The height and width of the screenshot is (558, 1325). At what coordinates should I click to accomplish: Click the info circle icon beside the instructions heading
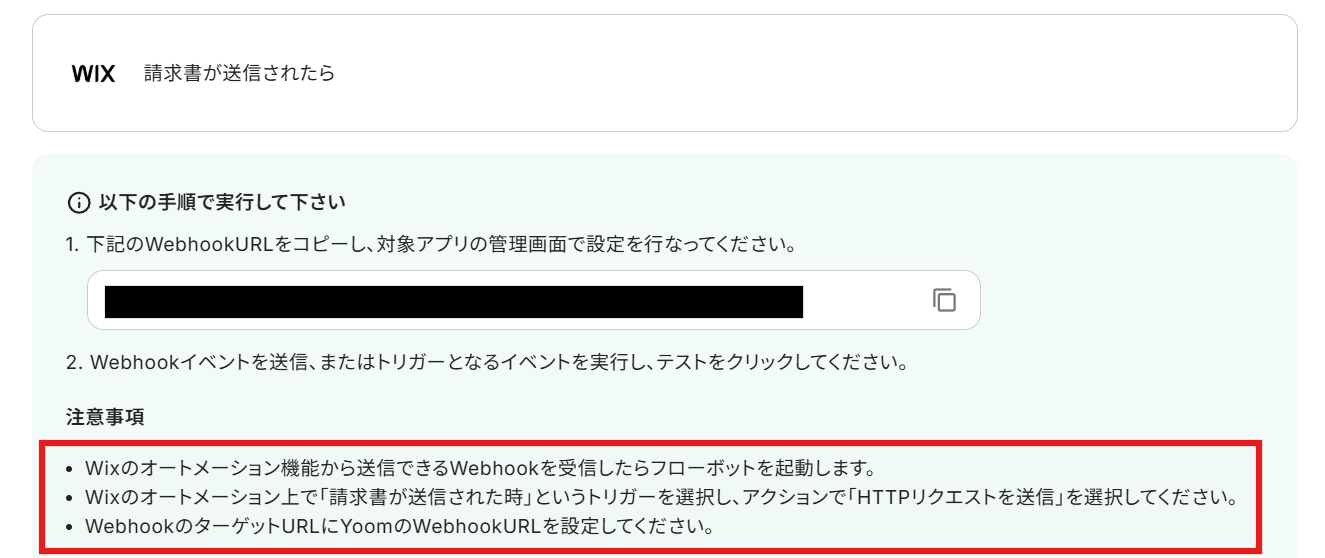[x=78, y=203]
